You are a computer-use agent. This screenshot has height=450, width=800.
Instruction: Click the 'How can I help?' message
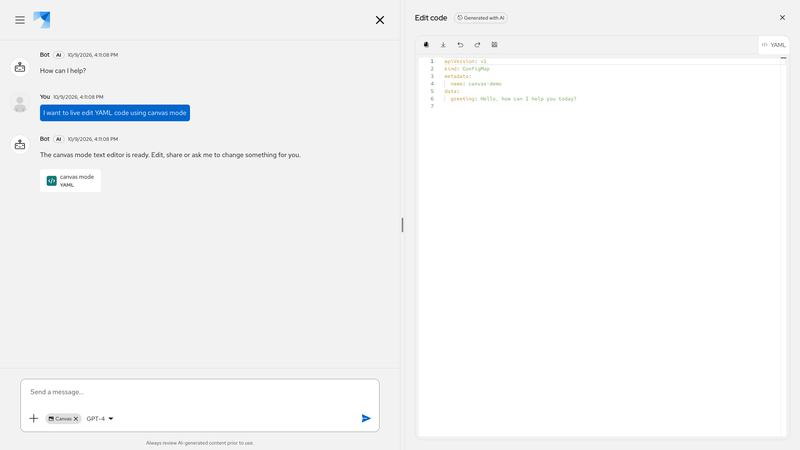click(x=63, y=70)
